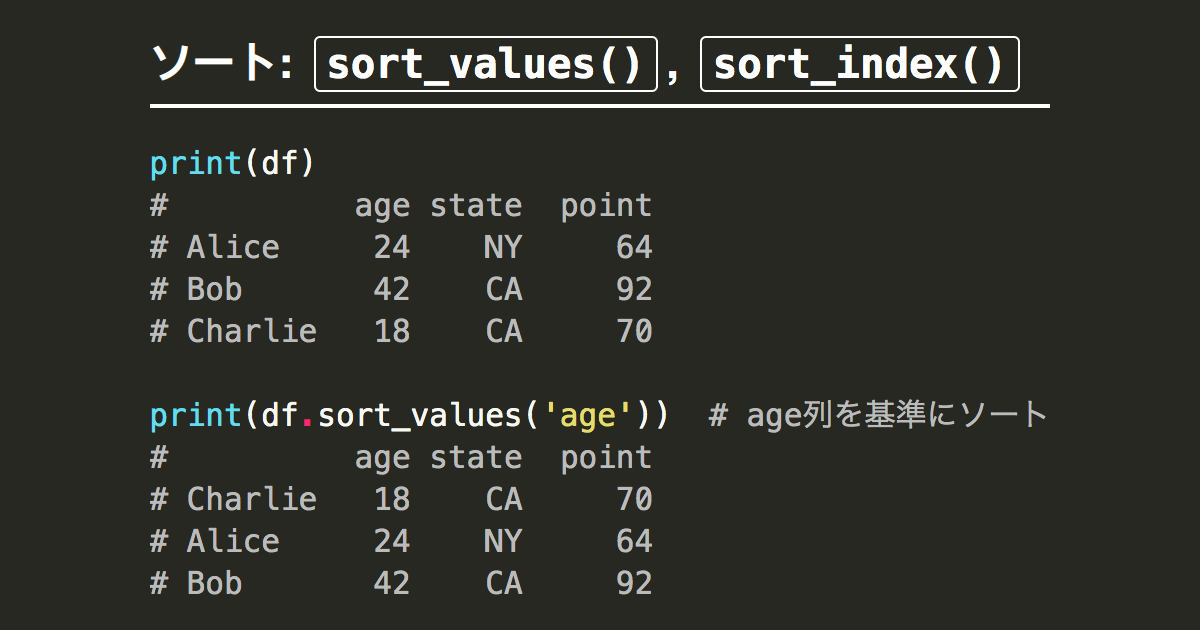This screenshot has width=1200, height=630.
Task: Select the Bob row in first table
Action: tap(401, 289)
